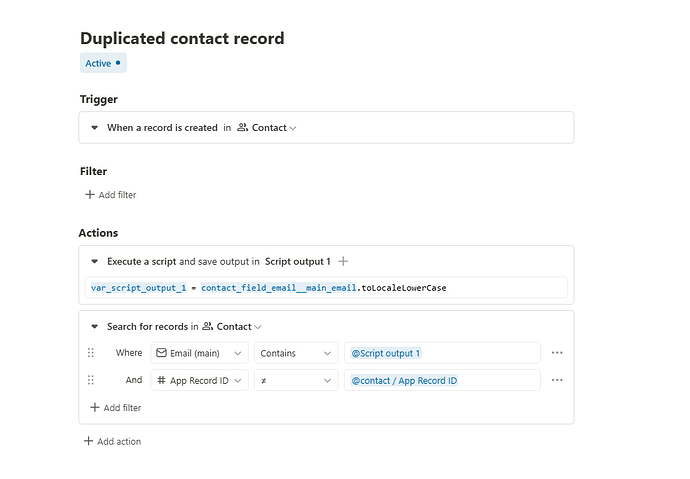Open the Contact dropdown in Trigger
Image resolution: width=690 pixels, height=479 pixels.
pos(267,128)
